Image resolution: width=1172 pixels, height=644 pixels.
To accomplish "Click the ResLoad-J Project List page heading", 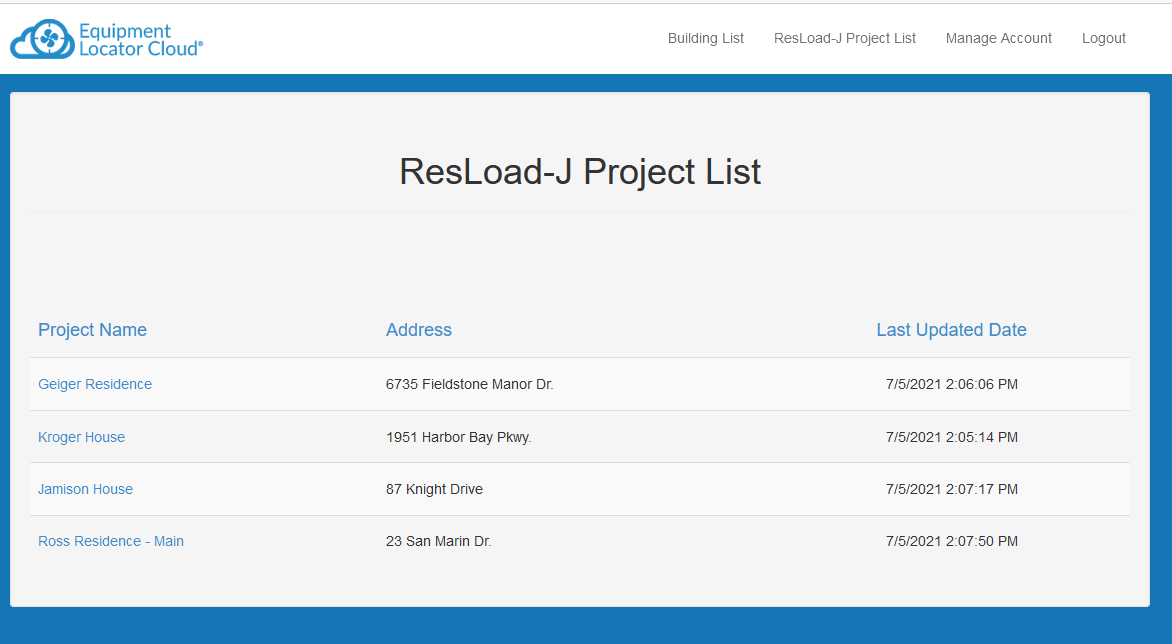I will 580,172.
